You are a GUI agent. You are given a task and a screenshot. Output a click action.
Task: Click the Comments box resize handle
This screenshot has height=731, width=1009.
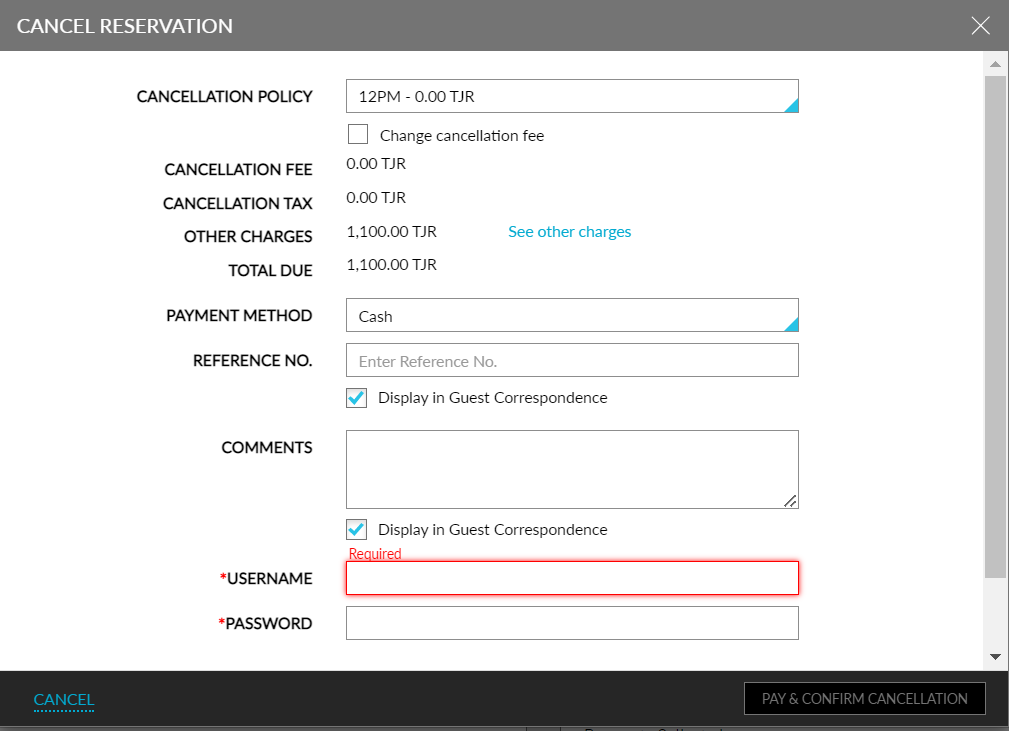[x=790, y=501]
